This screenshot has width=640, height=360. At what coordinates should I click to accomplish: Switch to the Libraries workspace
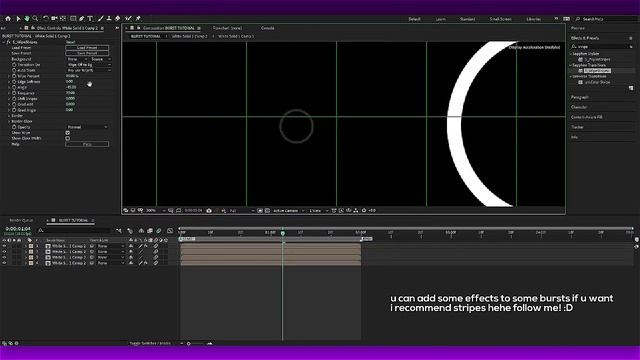click(x=533, y=19)
